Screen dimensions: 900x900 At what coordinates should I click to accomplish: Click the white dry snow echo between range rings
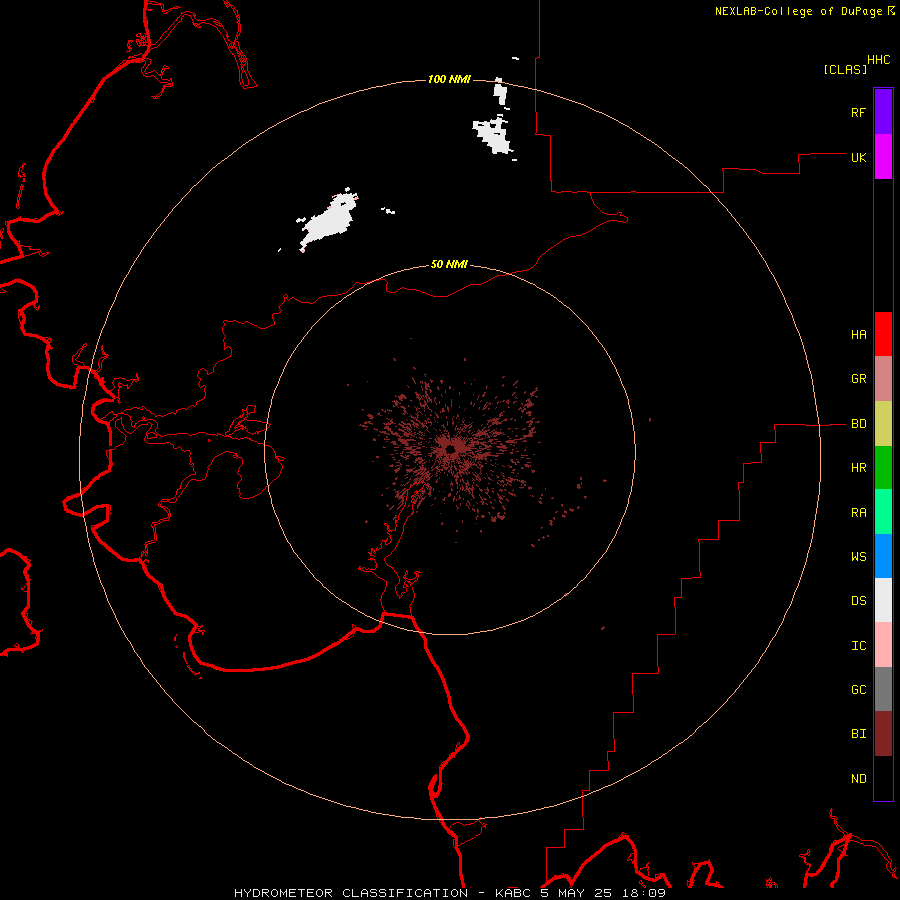click(328, 219)
